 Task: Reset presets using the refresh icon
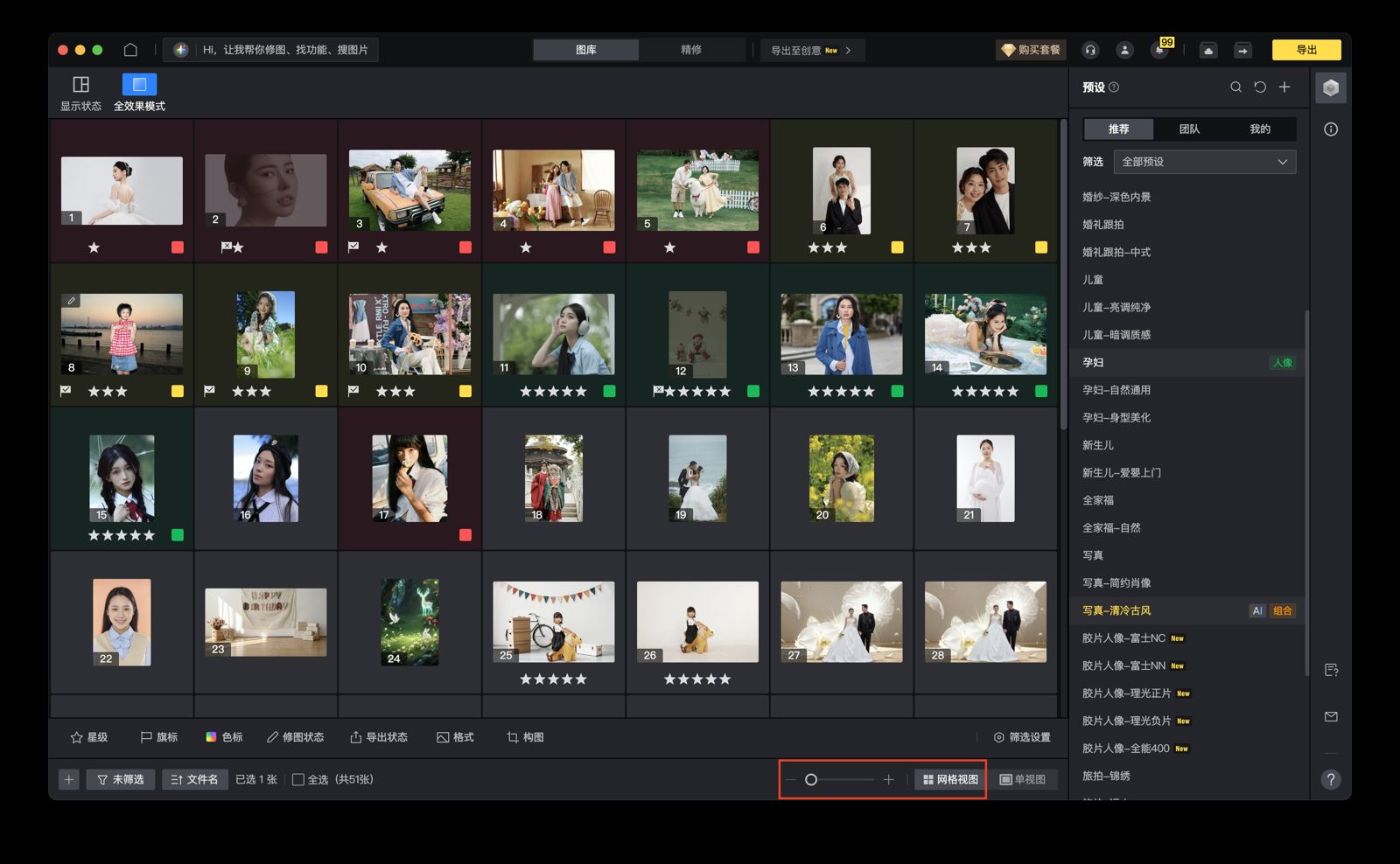[x=1260, y=87]
